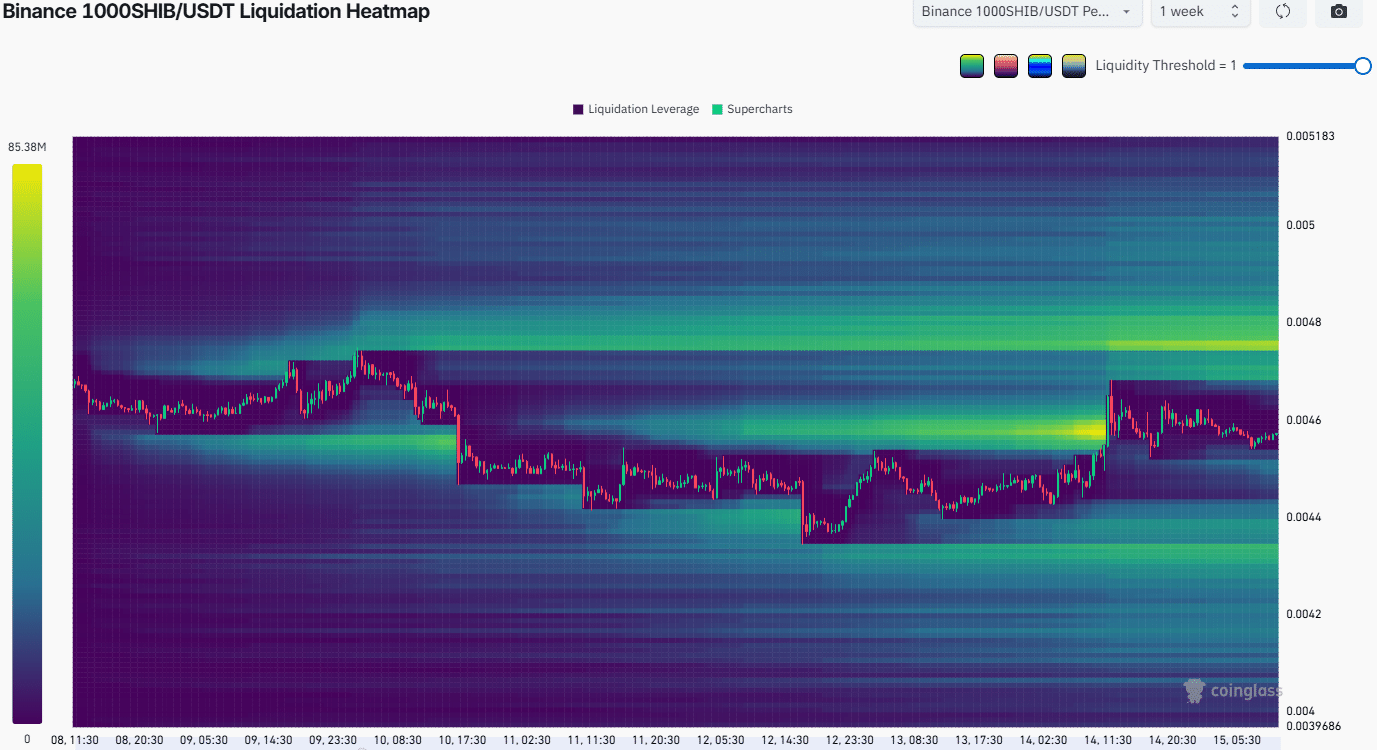Click the 11, 11:30 time axis label

click(590, 740)
